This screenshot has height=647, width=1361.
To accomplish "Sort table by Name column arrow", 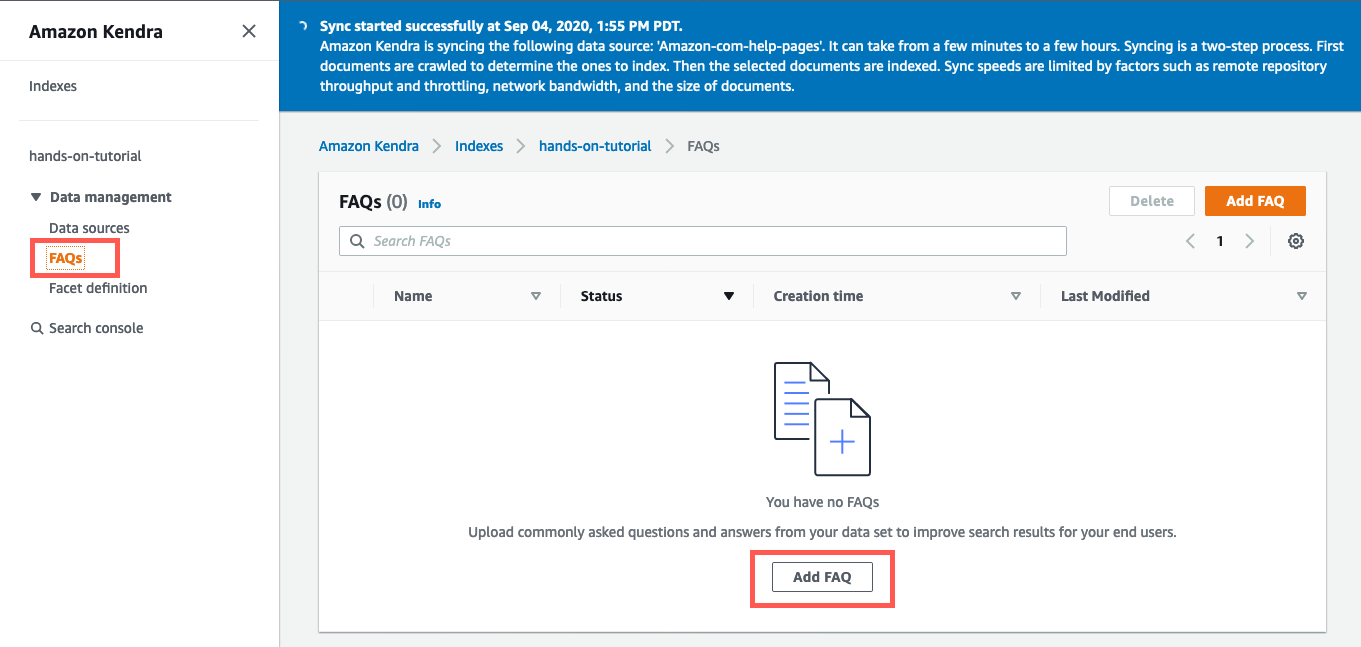I will point(536,296).
